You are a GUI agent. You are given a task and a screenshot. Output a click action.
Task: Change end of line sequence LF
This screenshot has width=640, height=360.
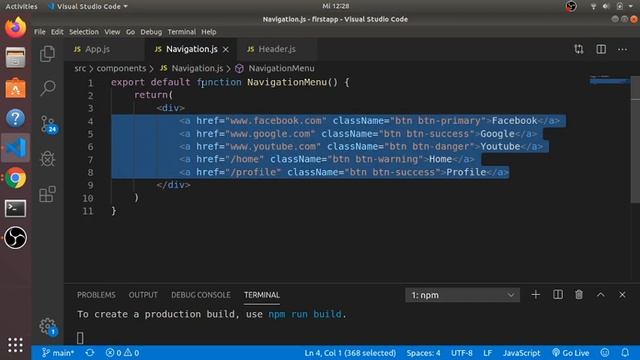click(487, 353)
